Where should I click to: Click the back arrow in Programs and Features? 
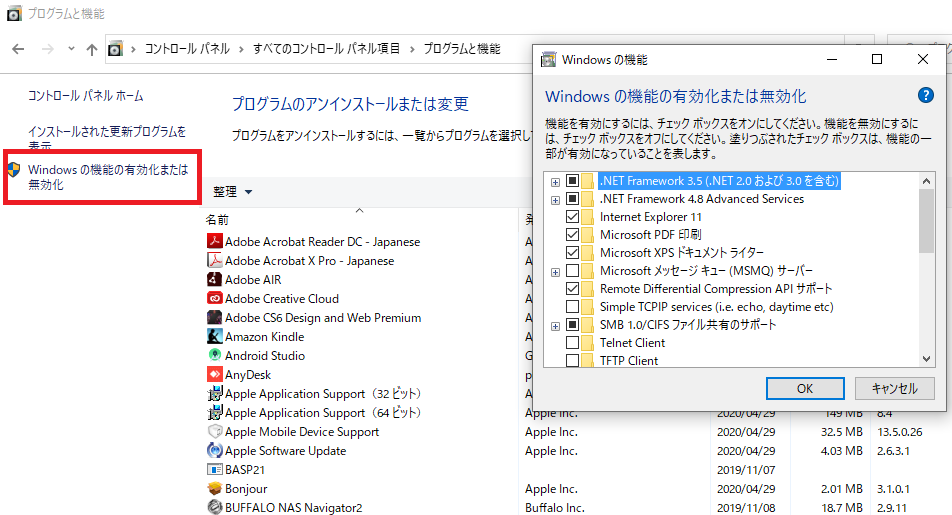point(18,49)
